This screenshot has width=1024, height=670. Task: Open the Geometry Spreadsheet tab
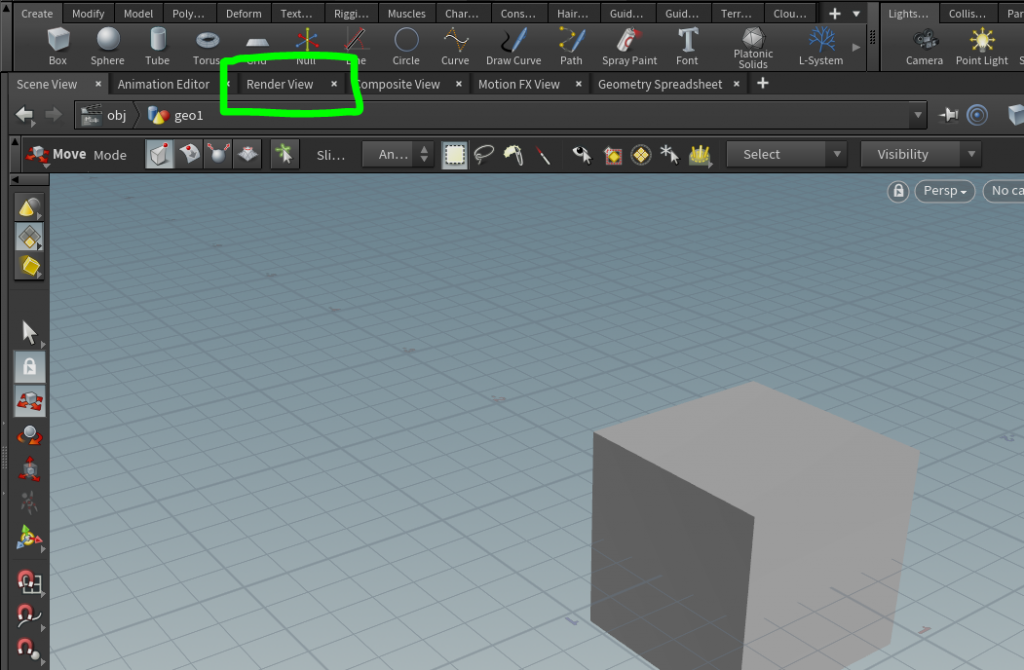pyautogui.click(x=661, y=84)
